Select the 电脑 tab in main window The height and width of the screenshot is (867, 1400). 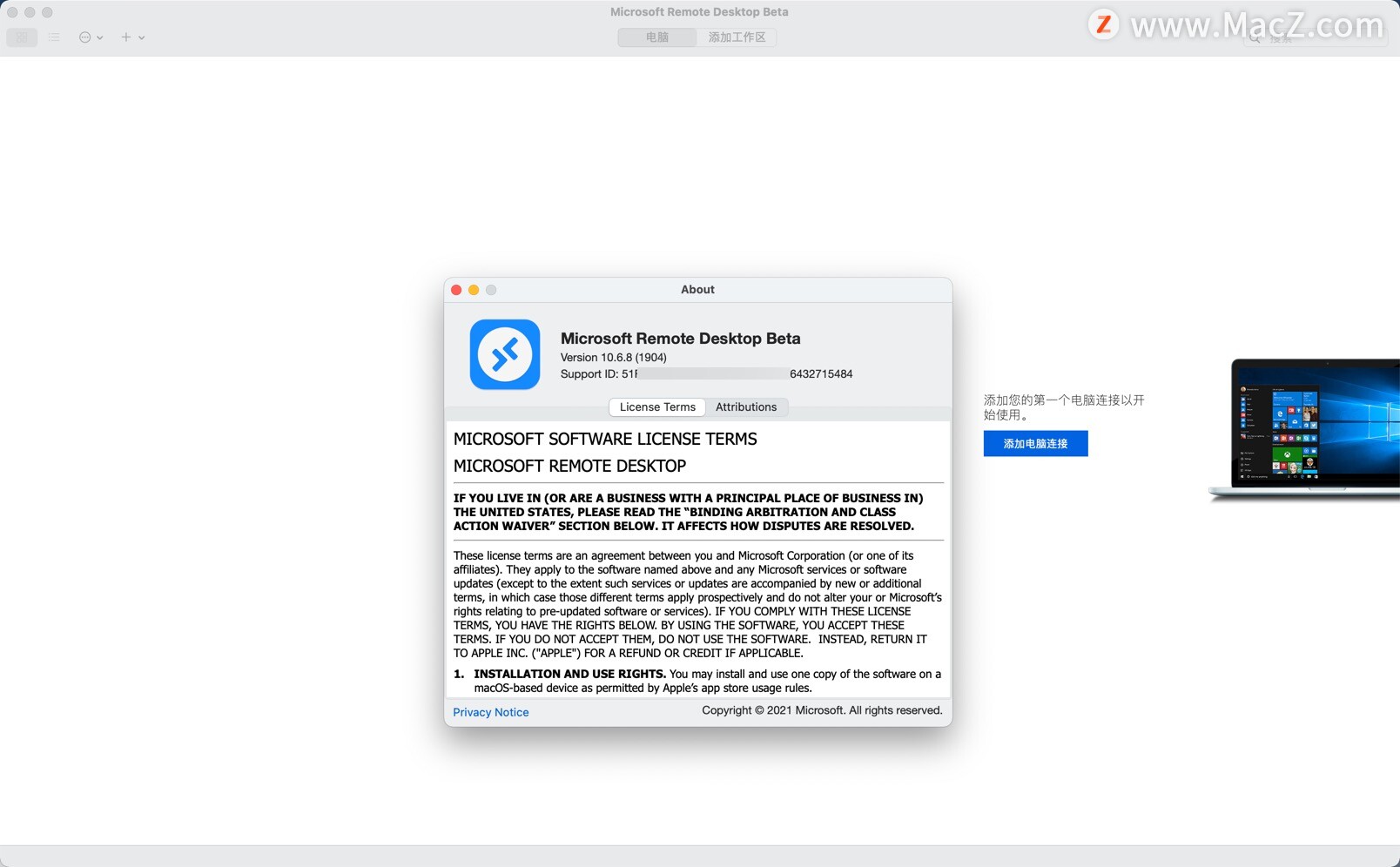pos(657,37)
